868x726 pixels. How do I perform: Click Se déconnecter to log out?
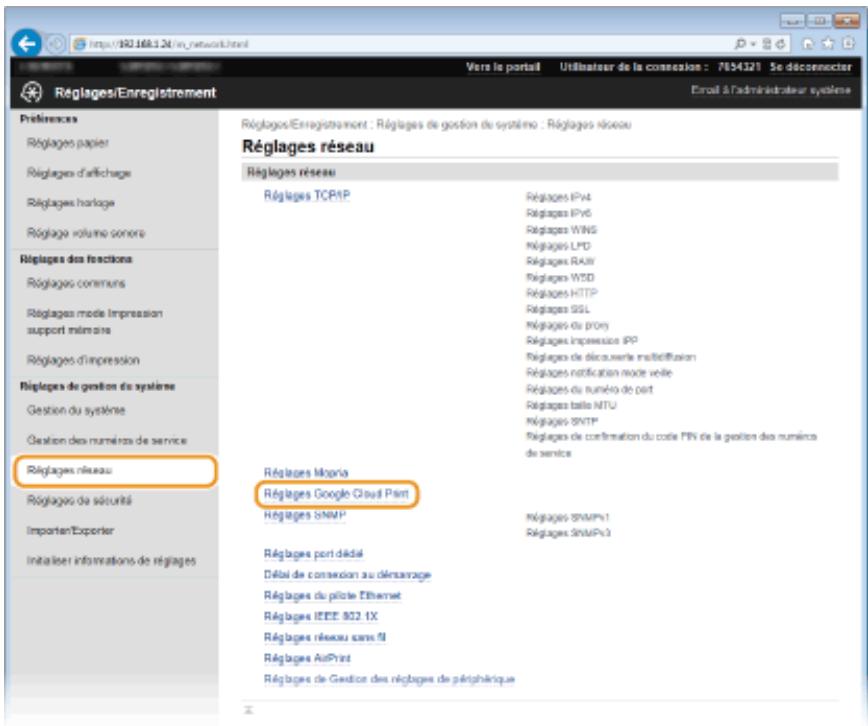point(811,67)
